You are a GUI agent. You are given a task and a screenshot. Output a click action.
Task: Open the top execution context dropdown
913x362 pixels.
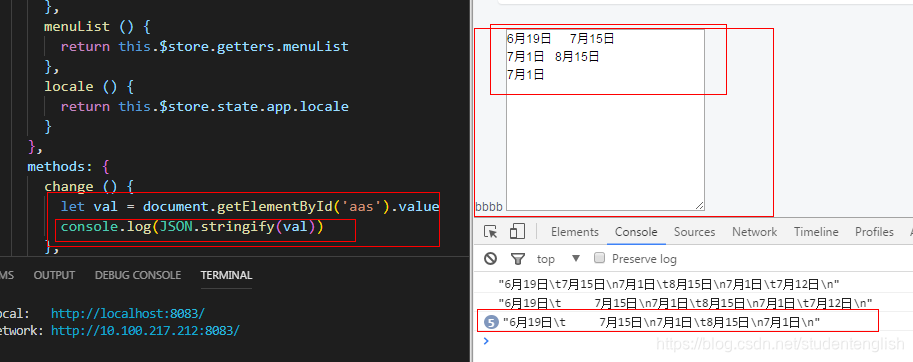tap(559, 258)
